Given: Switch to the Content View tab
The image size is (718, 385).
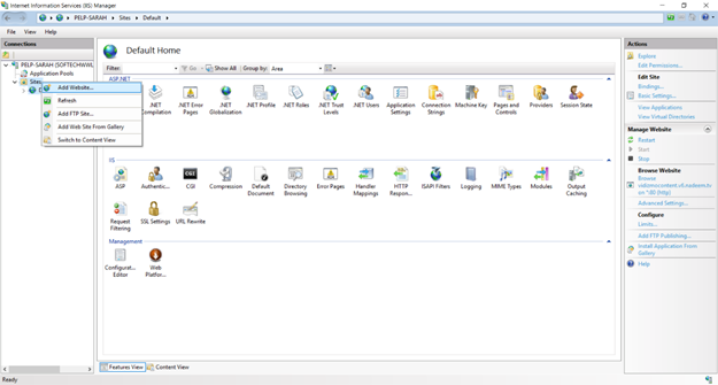Looking at the screenshot, I should (x=168, y=367).
